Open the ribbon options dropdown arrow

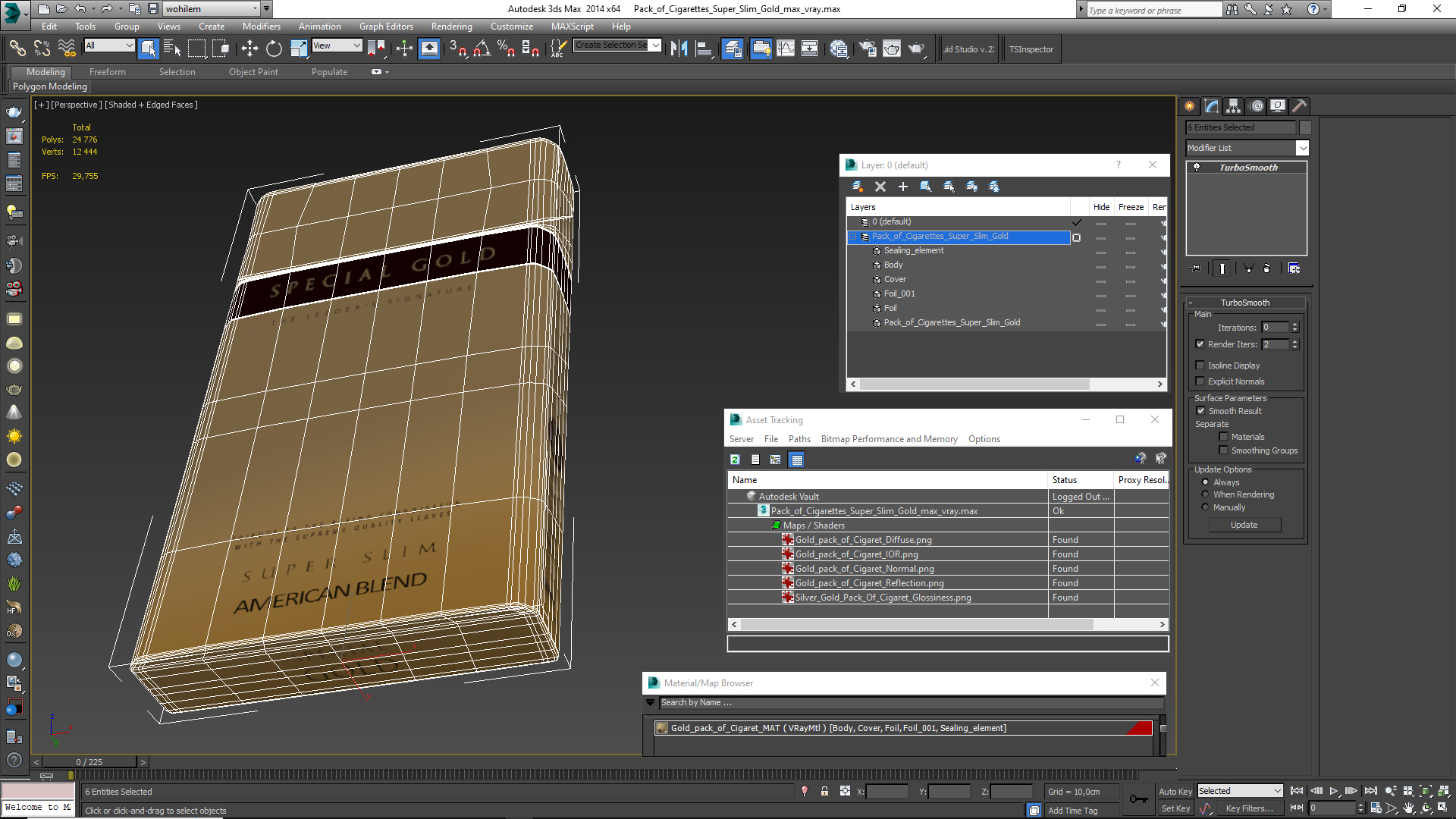click(x=387, y=72)
